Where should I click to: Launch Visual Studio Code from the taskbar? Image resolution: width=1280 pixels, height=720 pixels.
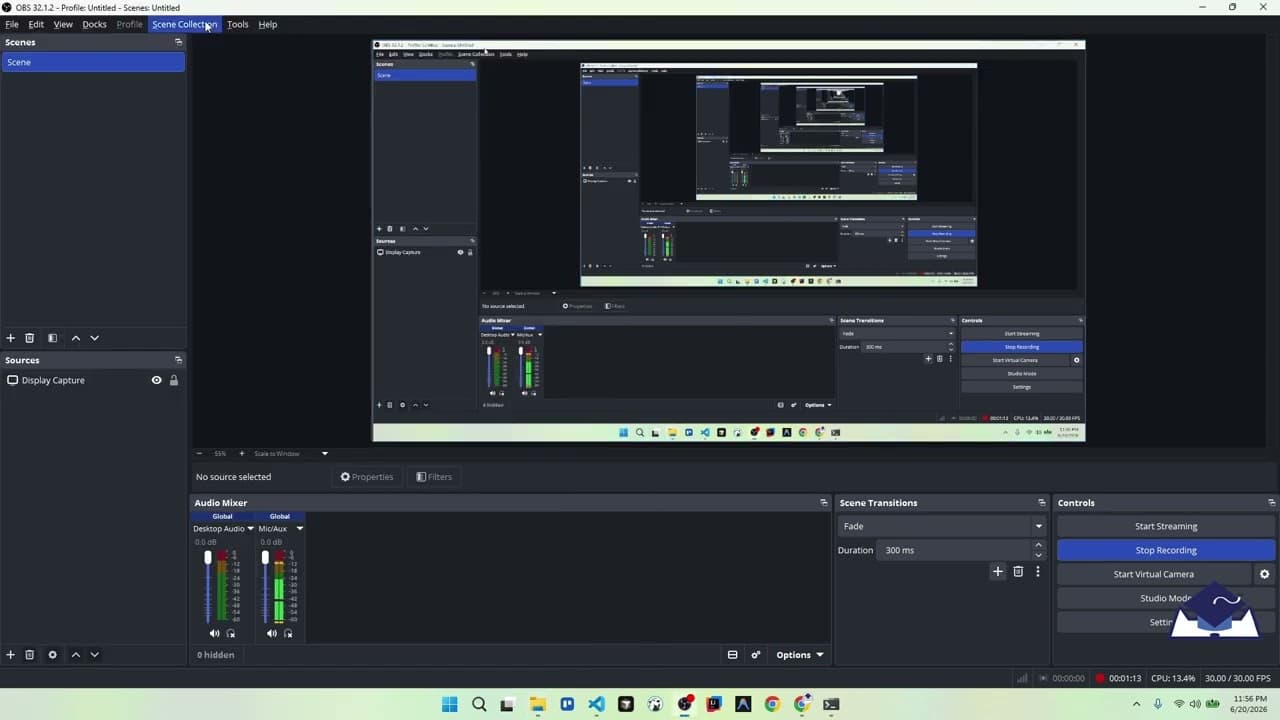[x=596, y=704]
